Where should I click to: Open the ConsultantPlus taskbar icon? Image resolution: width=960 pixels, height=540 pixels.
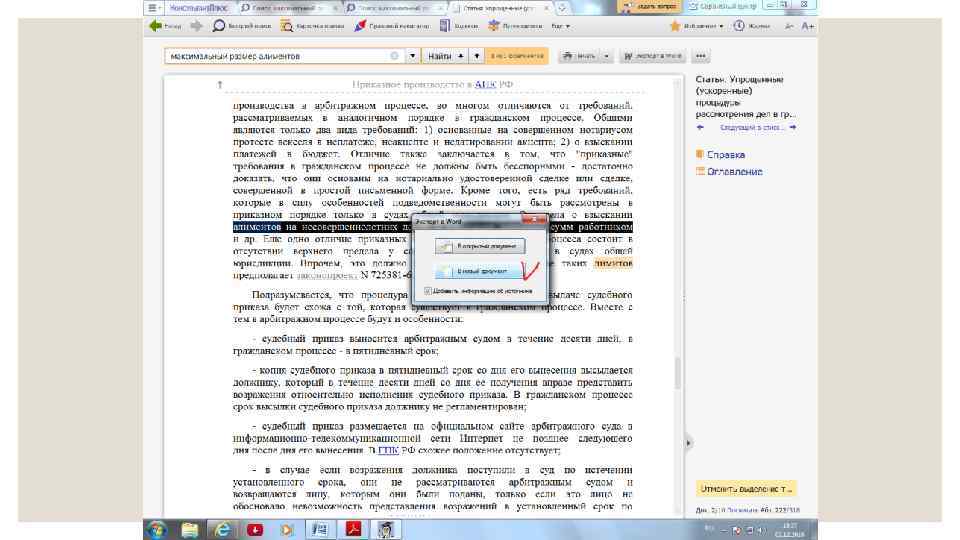coord(385,530)
